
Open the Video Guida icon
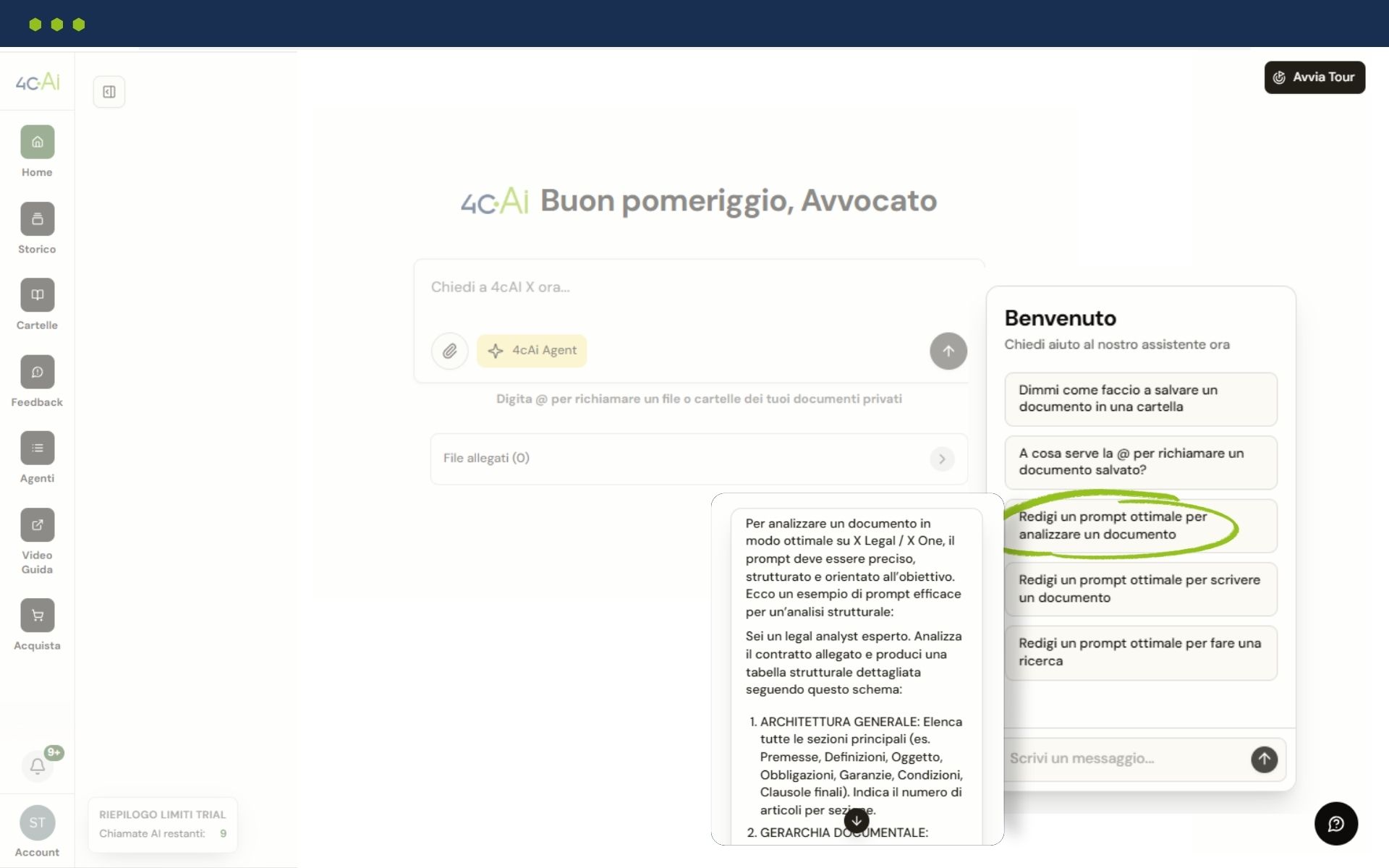pos(37,525)
